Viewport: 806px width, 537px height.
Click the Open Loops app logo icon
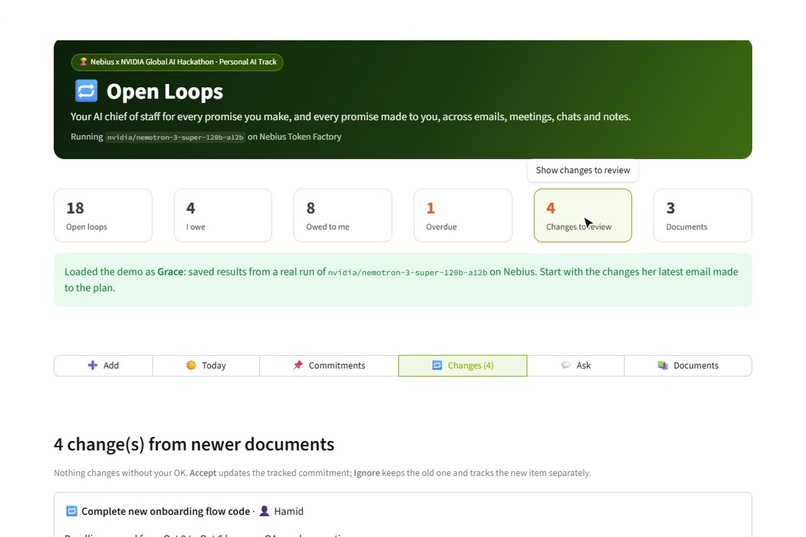point(86,91)
